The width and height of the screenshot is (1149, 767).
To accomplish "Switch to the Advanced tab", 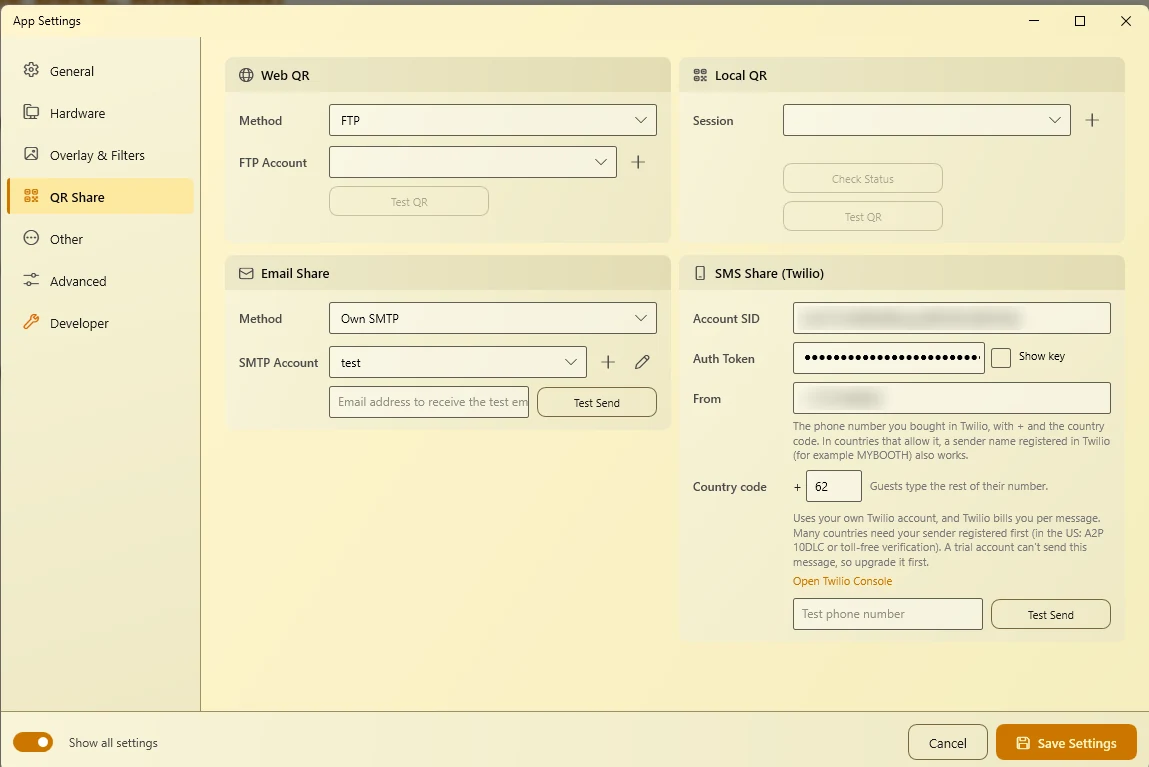I will [x=100, y=281].
